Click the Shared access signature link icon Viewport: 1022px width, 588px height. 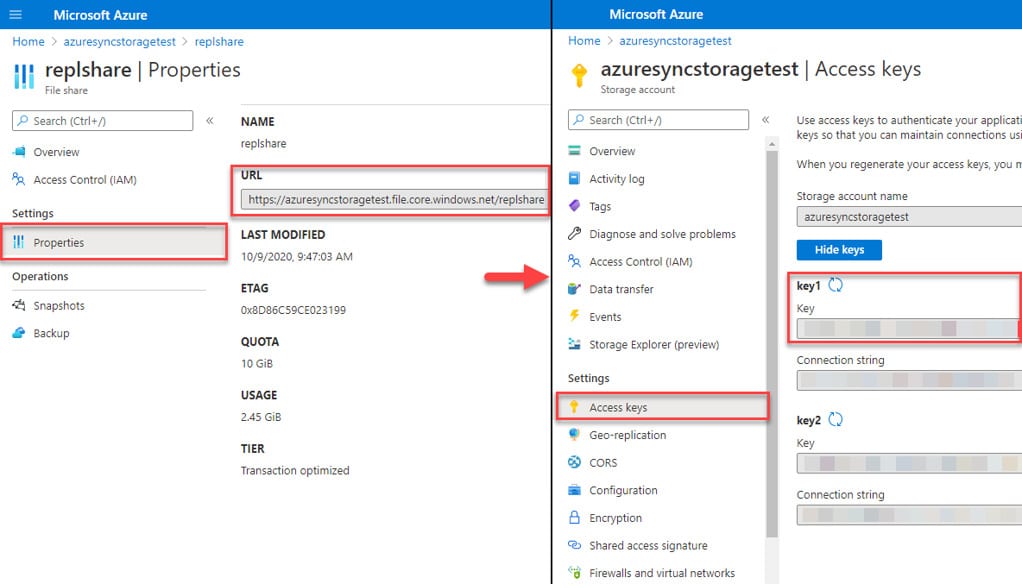point(574,545)
